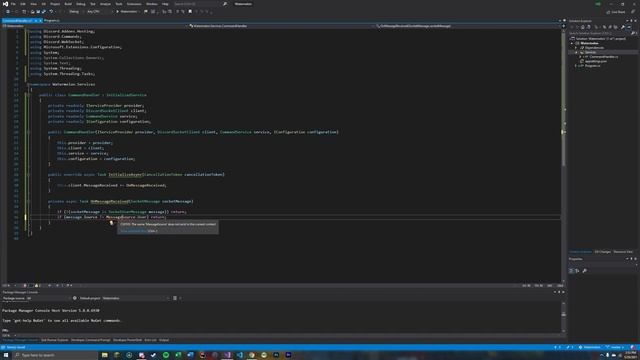
Task: Click the lightbulb quick actions icon
Action: coord(111,223)
